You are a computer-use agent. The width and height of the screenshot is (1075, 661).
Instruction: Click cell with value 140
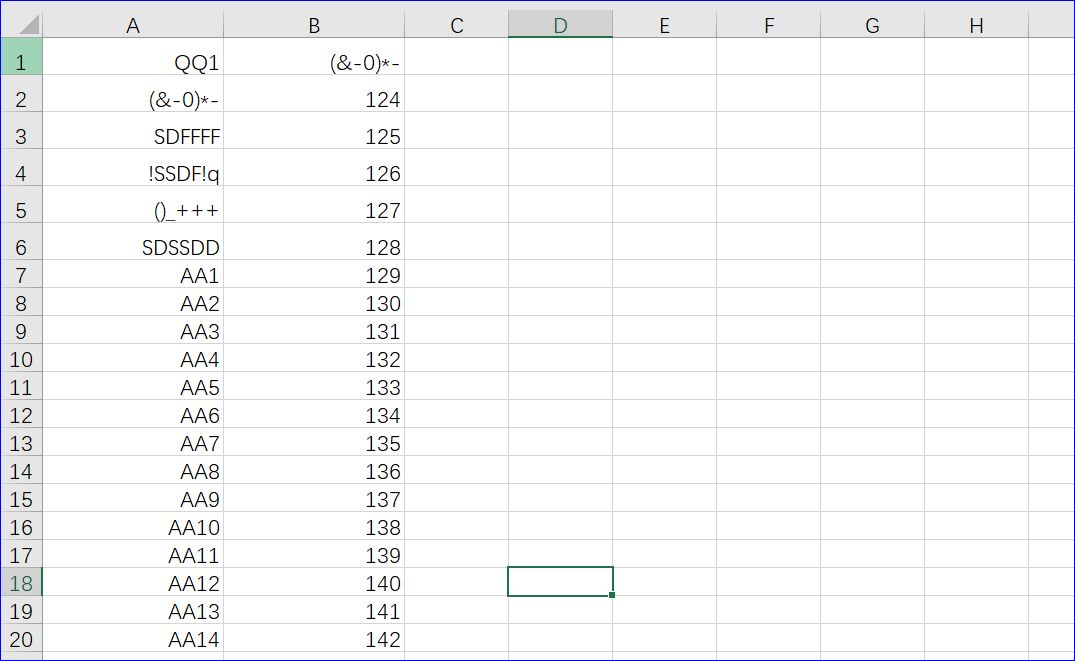click(x=314, y=581)
